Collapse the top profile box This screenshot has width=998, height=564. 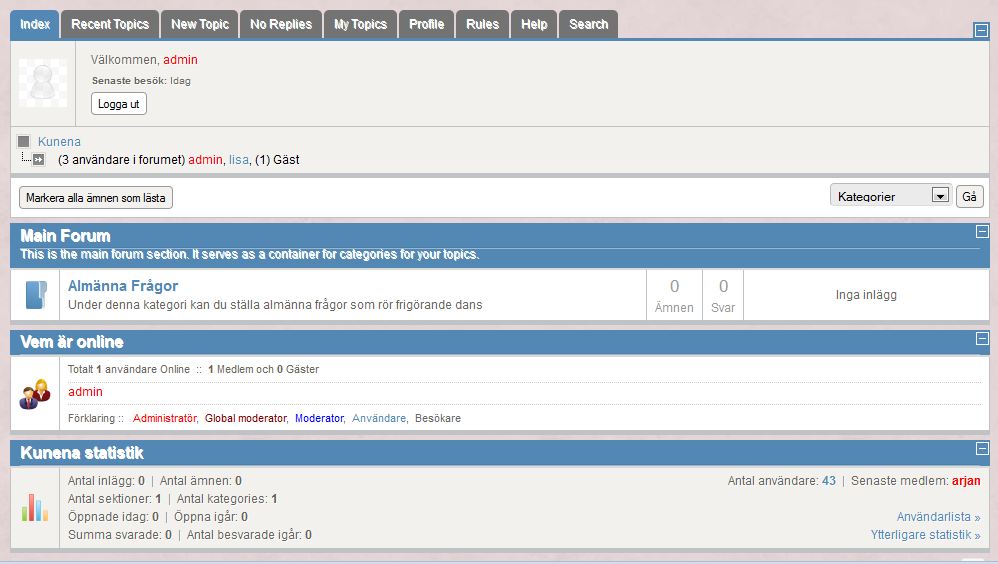click(x=981, y=31)
